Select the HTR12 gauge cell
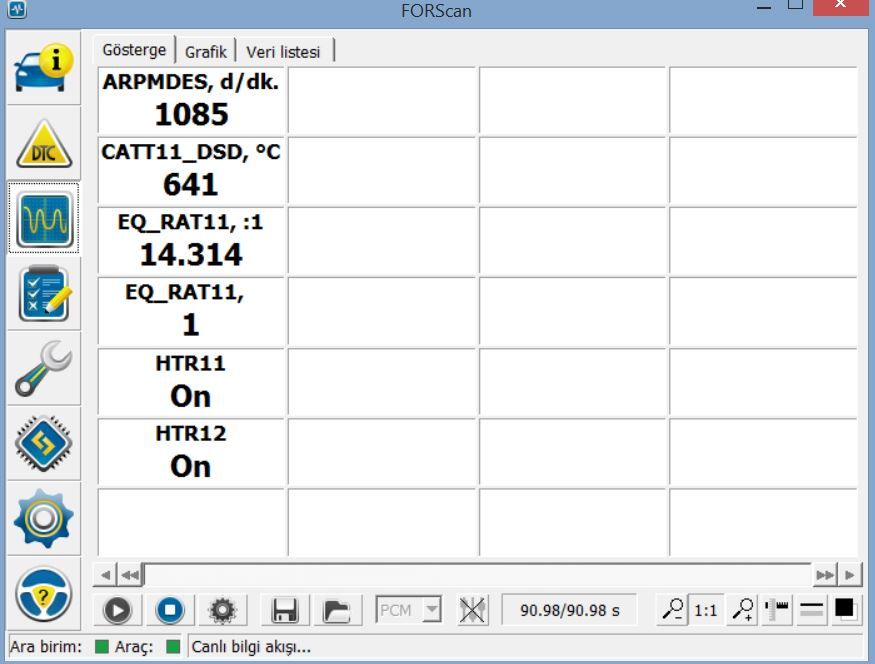 coord(191,453)
